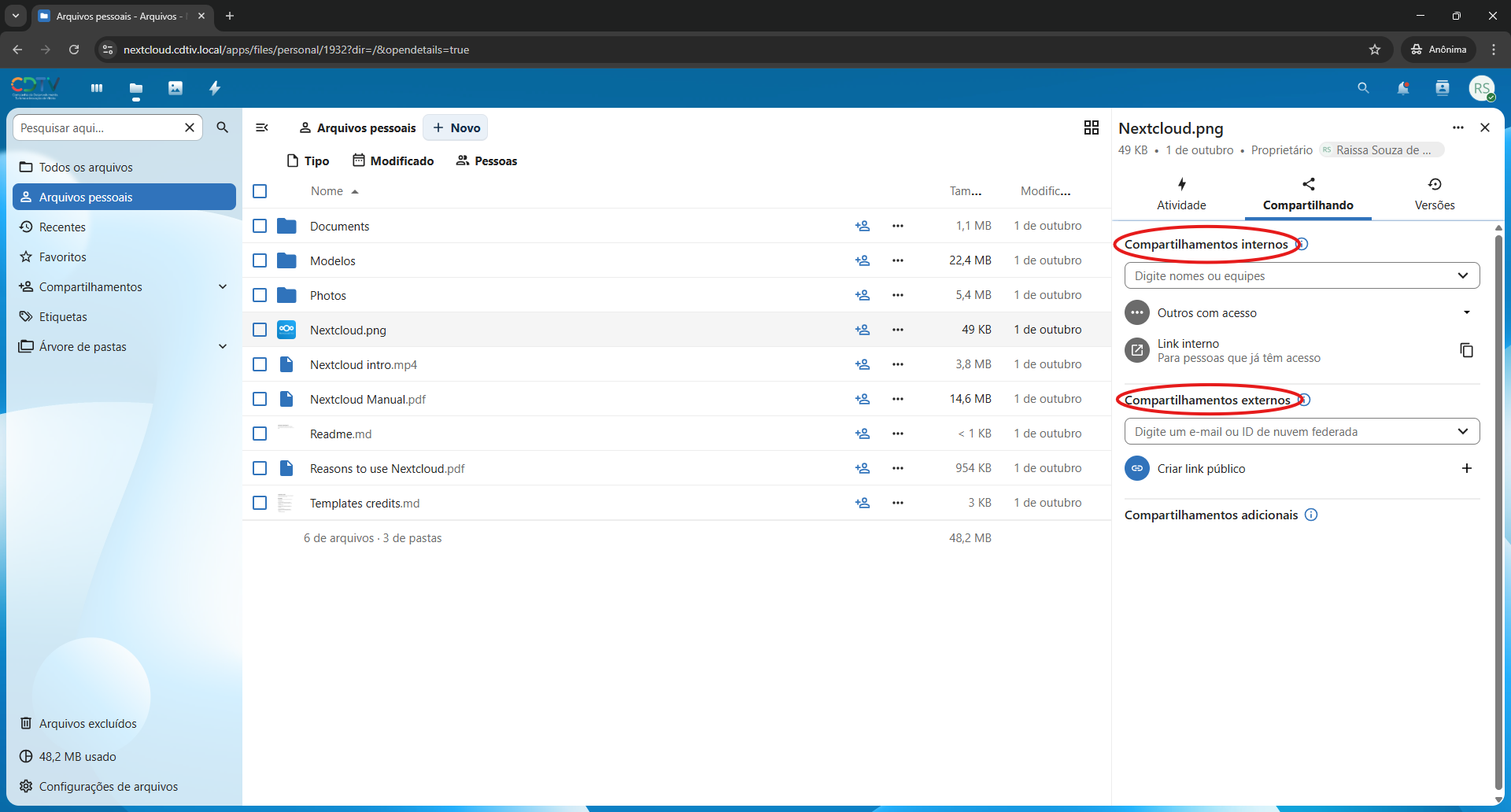Click share icon for Nextcloud Manual.pdf
Viewport: 1511px width, 812px height.
863,399
